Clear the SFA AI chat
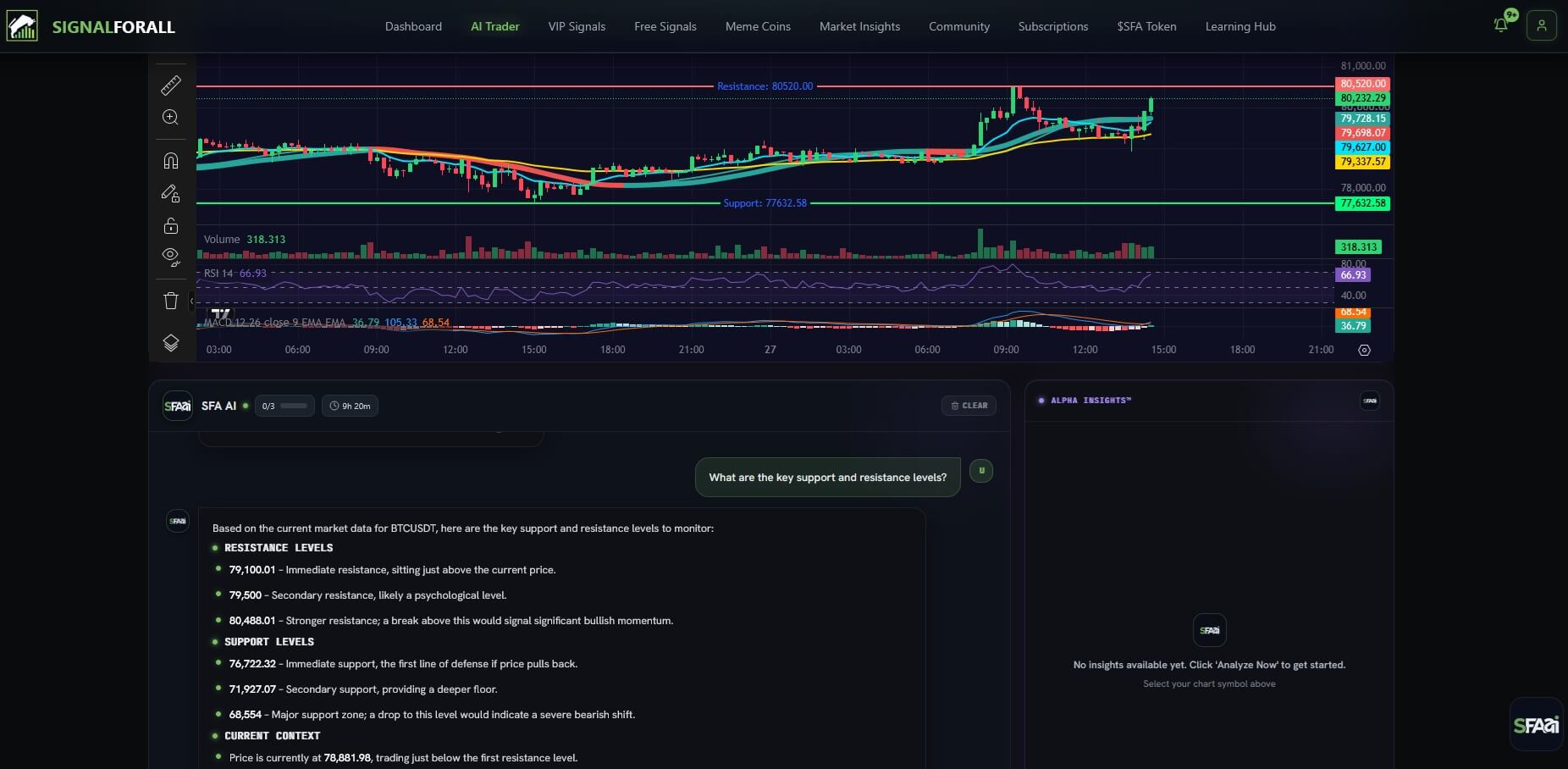The width and height of the screenshot is (1568, 769). coord(969,406)
